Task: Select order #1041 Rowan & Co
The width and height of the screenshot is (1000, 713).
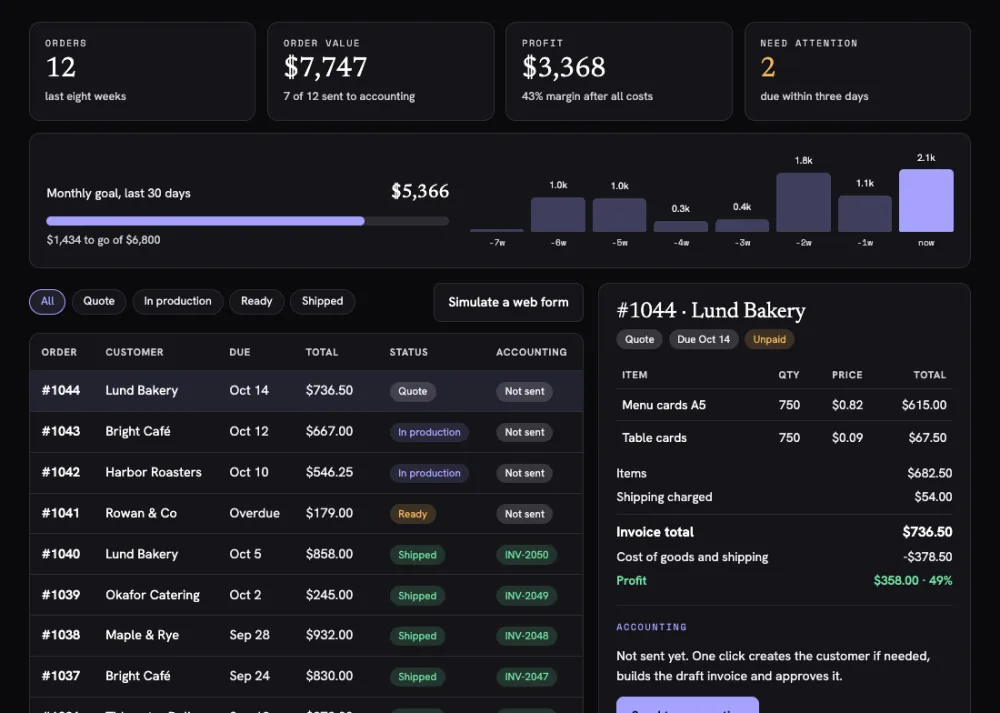Action: pyautogui.click(x=306, y=513)
